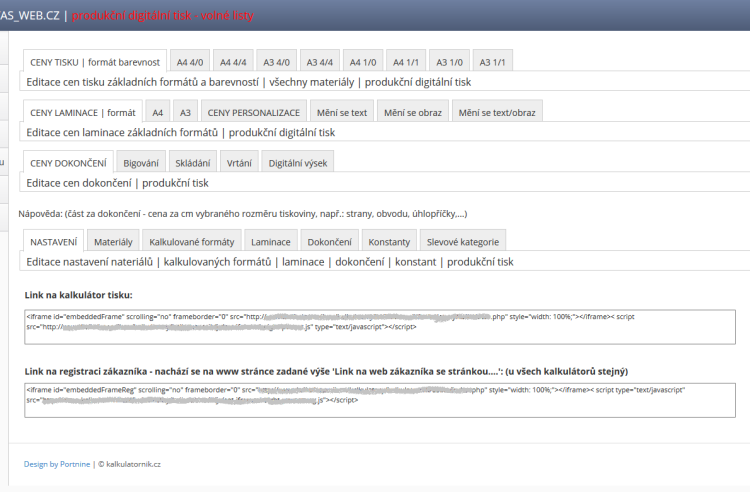Open the Slevové kategorie tab
750x492 pixels.
(x=463, y=242)
